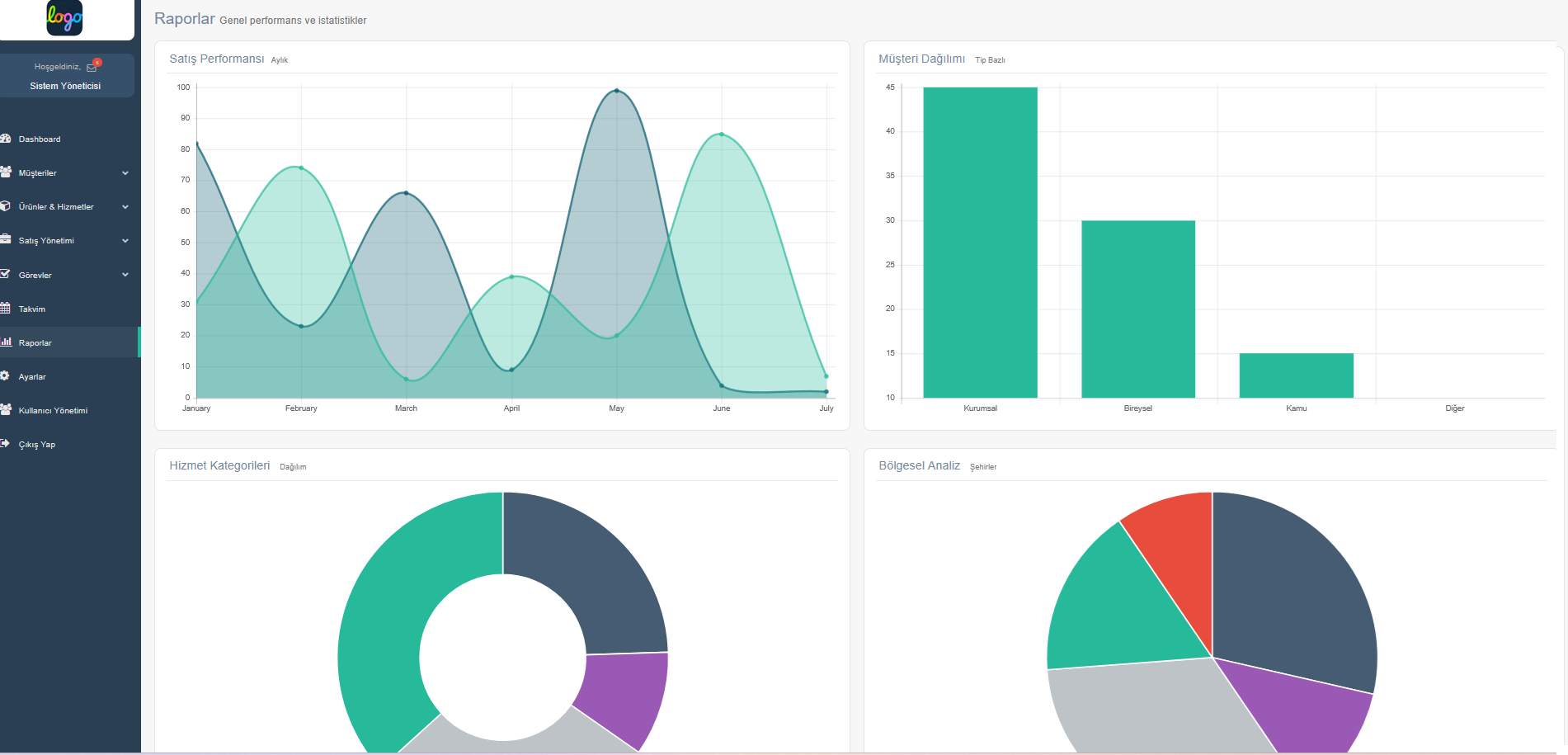The height and width of the screenshot is (755, 1568).
Task: Click the Çıkış Yap sign-out icon
Action: click(x=6, y=444)
